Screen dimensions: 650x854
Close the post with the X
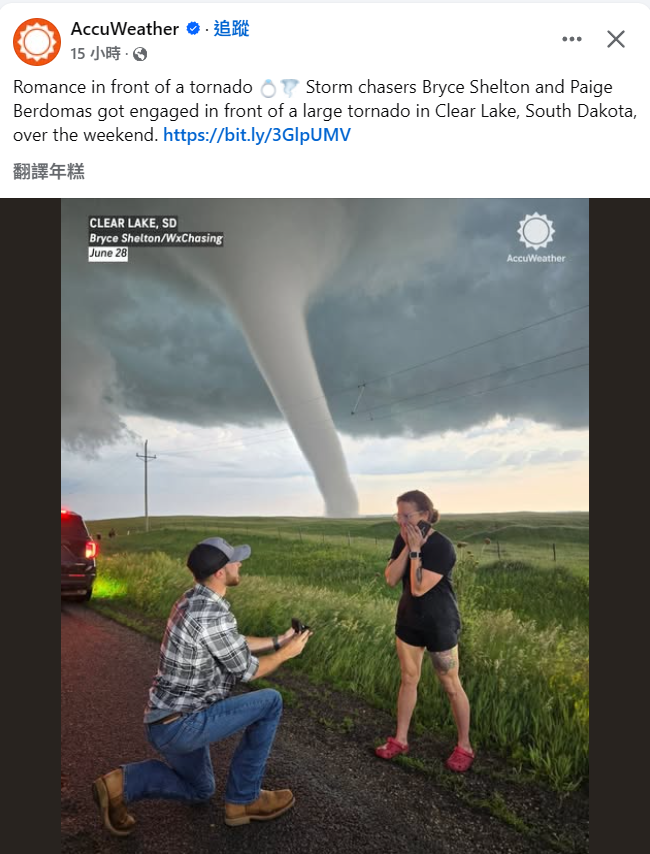coord(616,39)
